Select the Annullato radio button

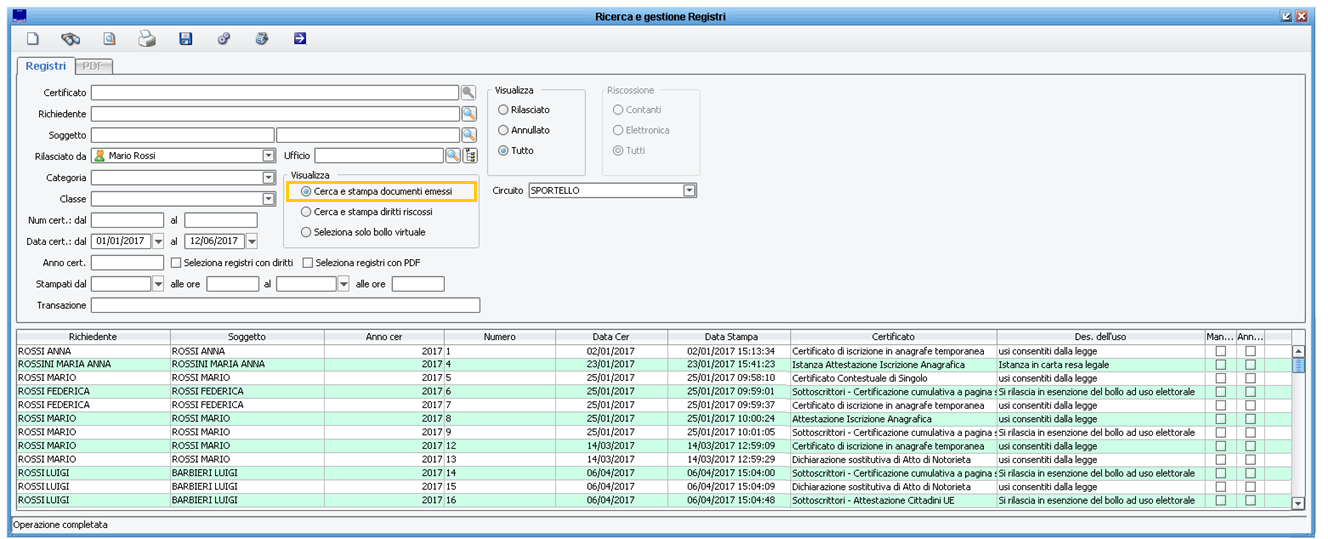pyautogui.click(x=503, y=130)
